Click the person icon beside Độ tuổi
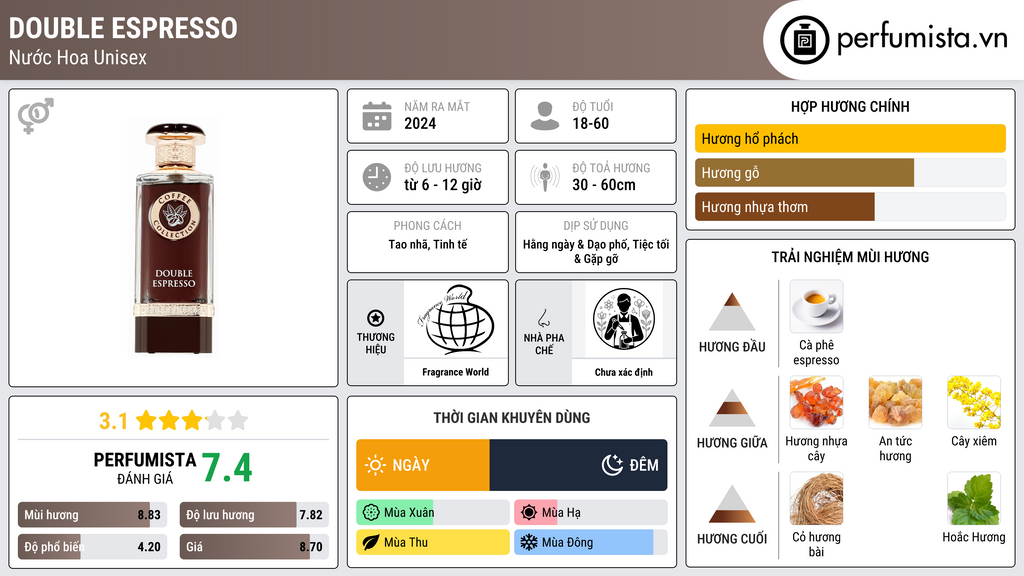1024x576 pixels. pos(545,116)
